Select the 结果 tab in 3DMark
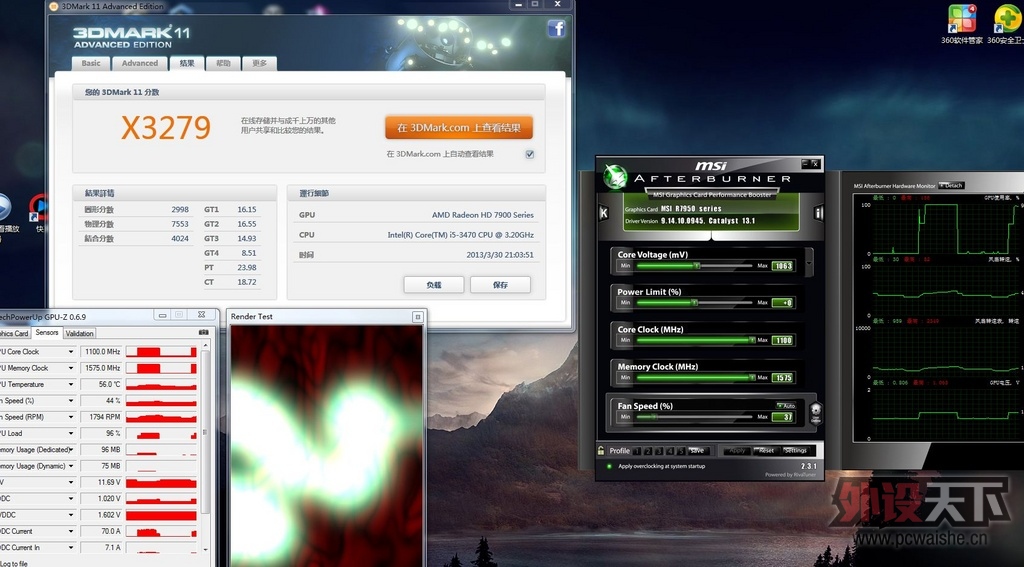Viewport: 1024px width, 567px height. tap(187, 63)
